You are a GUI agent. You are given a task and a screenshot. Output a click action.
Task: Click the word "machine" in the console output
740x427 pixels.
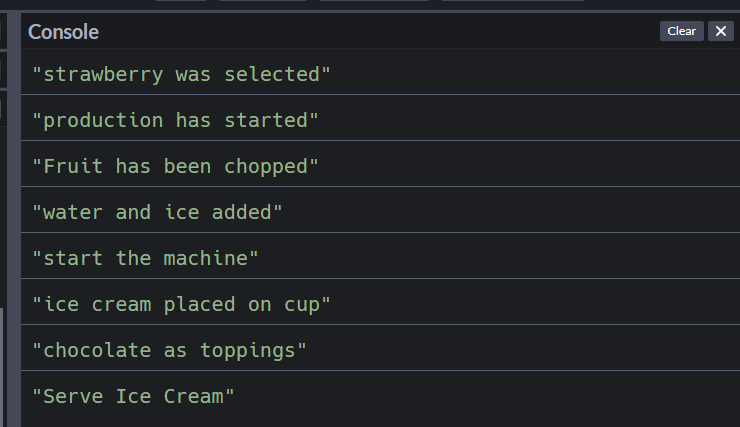(x=205, y=258)
